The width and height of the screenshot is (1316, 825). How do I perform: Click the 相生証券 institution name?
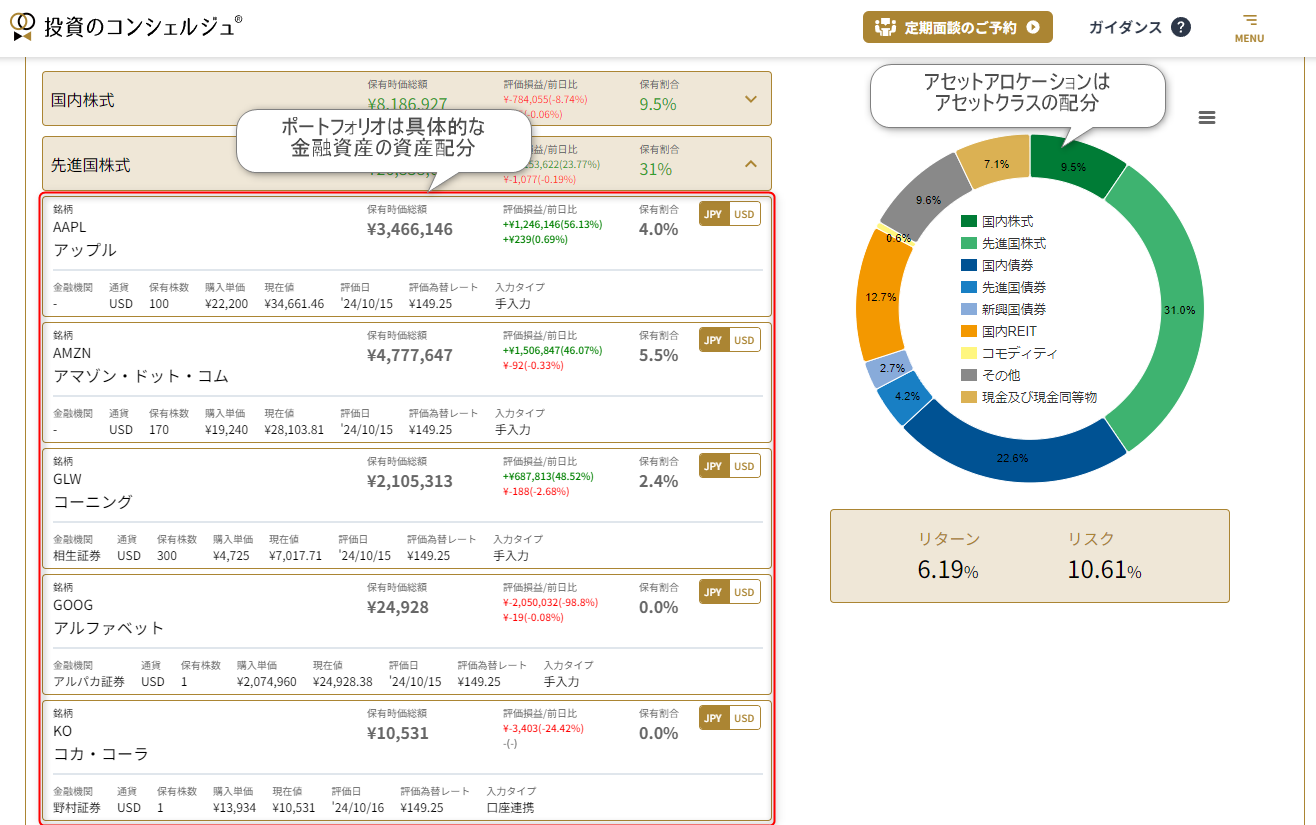point(77,556)
